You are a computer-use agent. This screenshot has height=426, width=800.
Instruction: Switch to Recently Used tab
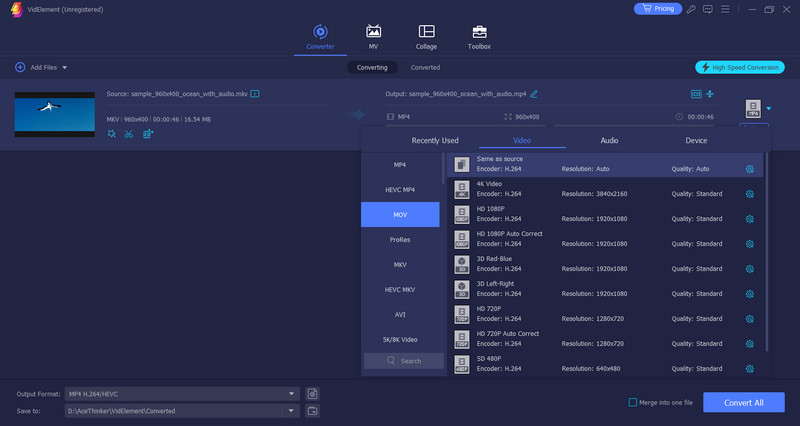tap(435, 140)
